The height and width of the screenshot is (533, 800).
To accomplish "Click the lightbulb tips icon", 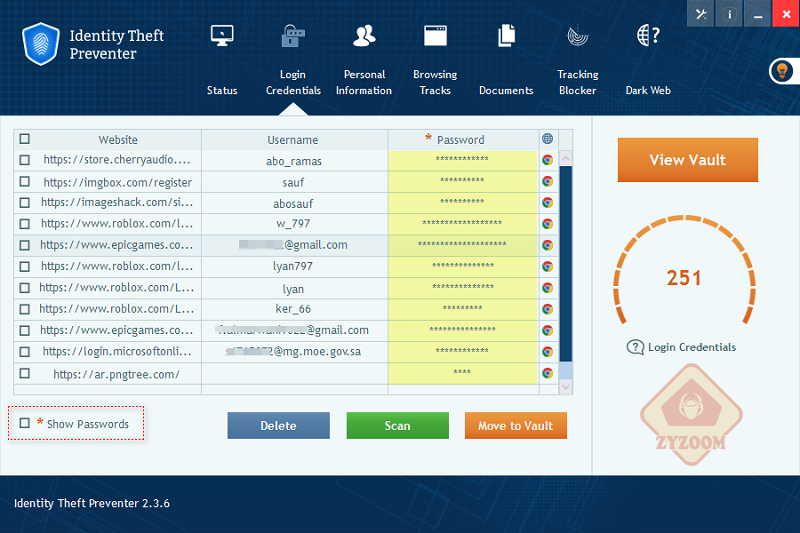I will coord(782,71).
